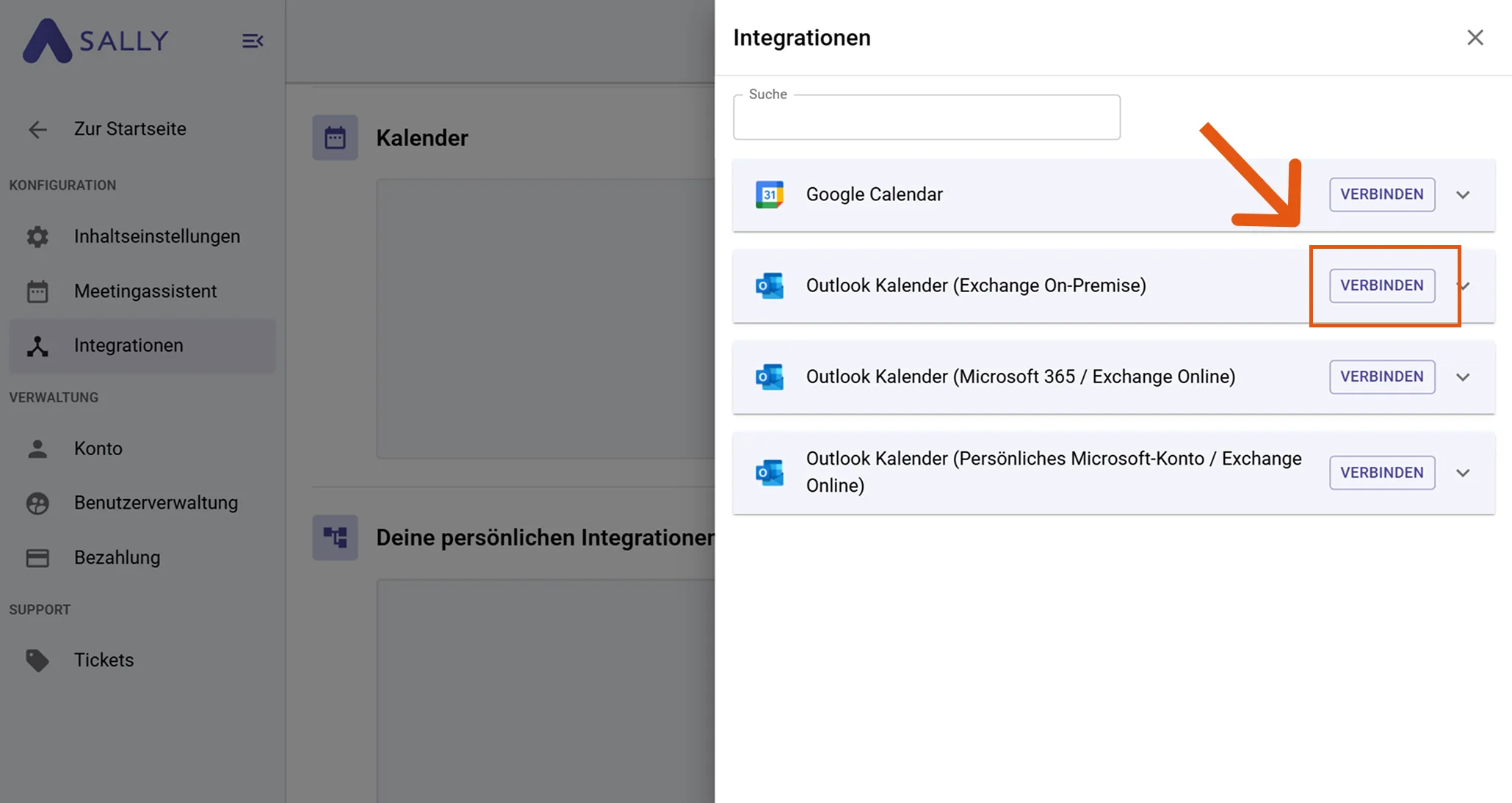Click the Outlook icon for Persönliches Microsoft-Konto
This screenshot has width=1512, height=803.
(770, 473)
